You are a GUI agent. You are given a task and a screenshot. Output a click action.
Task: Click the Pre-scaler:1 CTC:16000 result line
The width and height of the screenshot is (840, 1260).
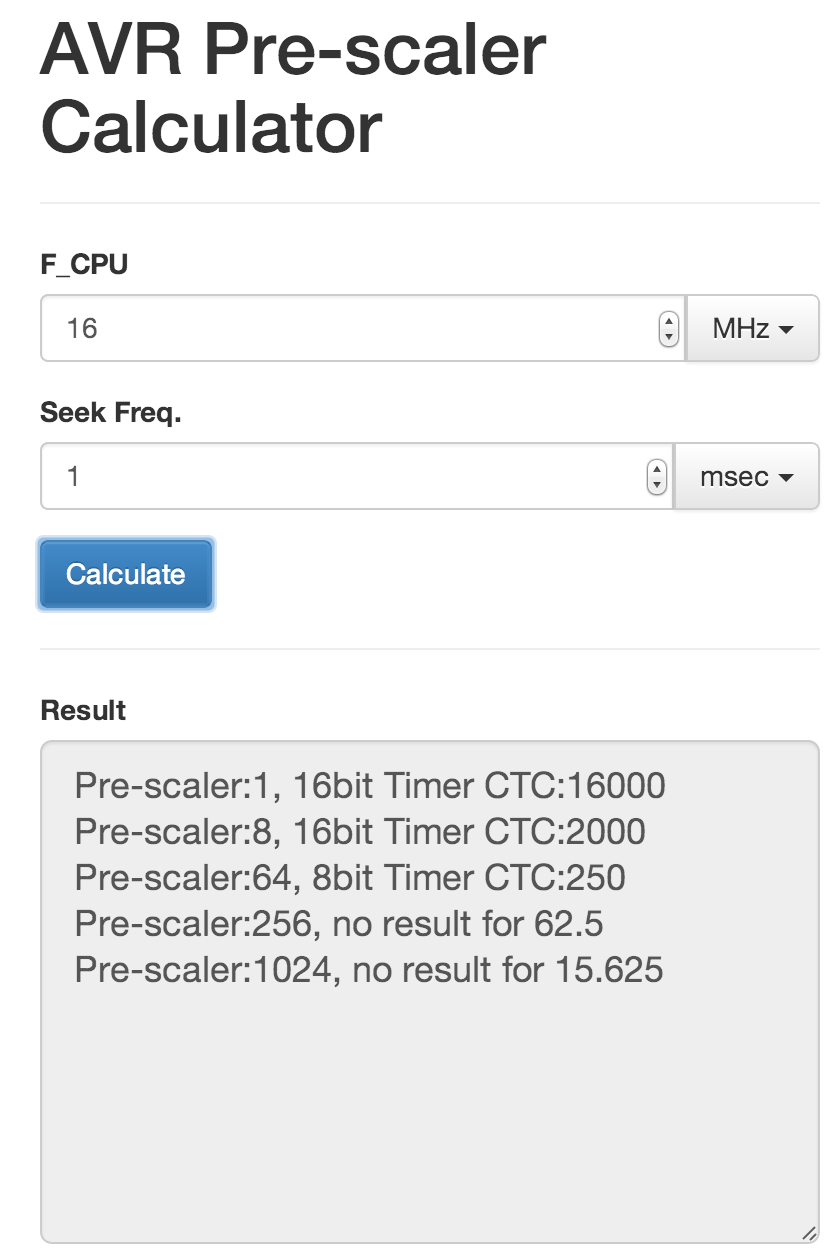point(370,786)
